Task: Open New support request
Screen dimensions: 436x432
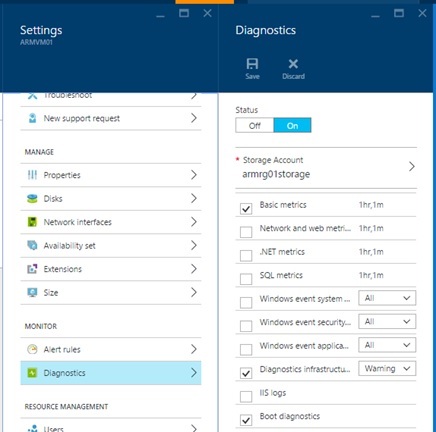Action: coord(111,118)
